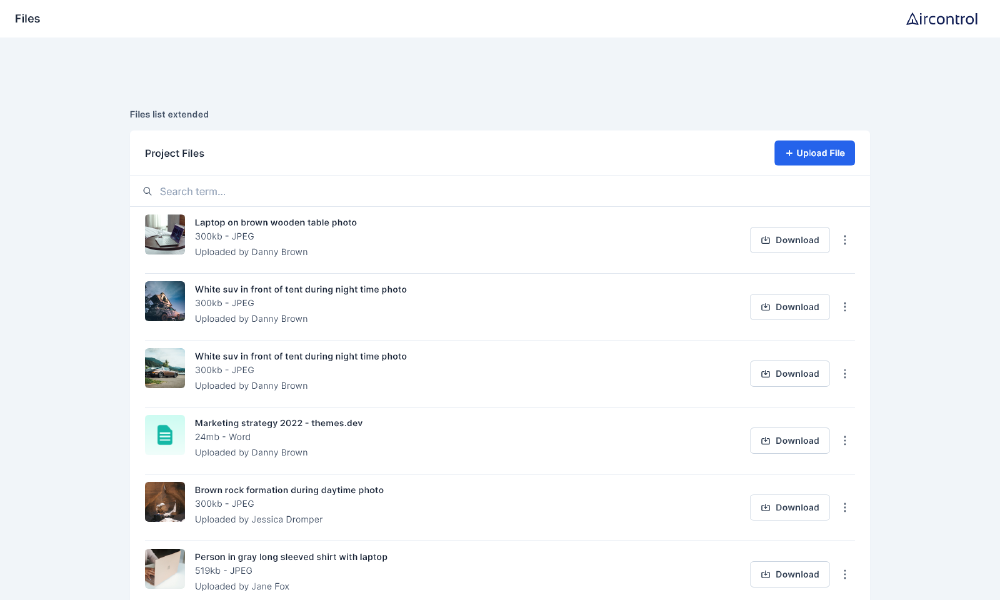The width and height of the screenshot is (1000, 600).
Task: Download the Laptop on brown wooden table photo
Action: pyautogui.click(x=789, y=240)
